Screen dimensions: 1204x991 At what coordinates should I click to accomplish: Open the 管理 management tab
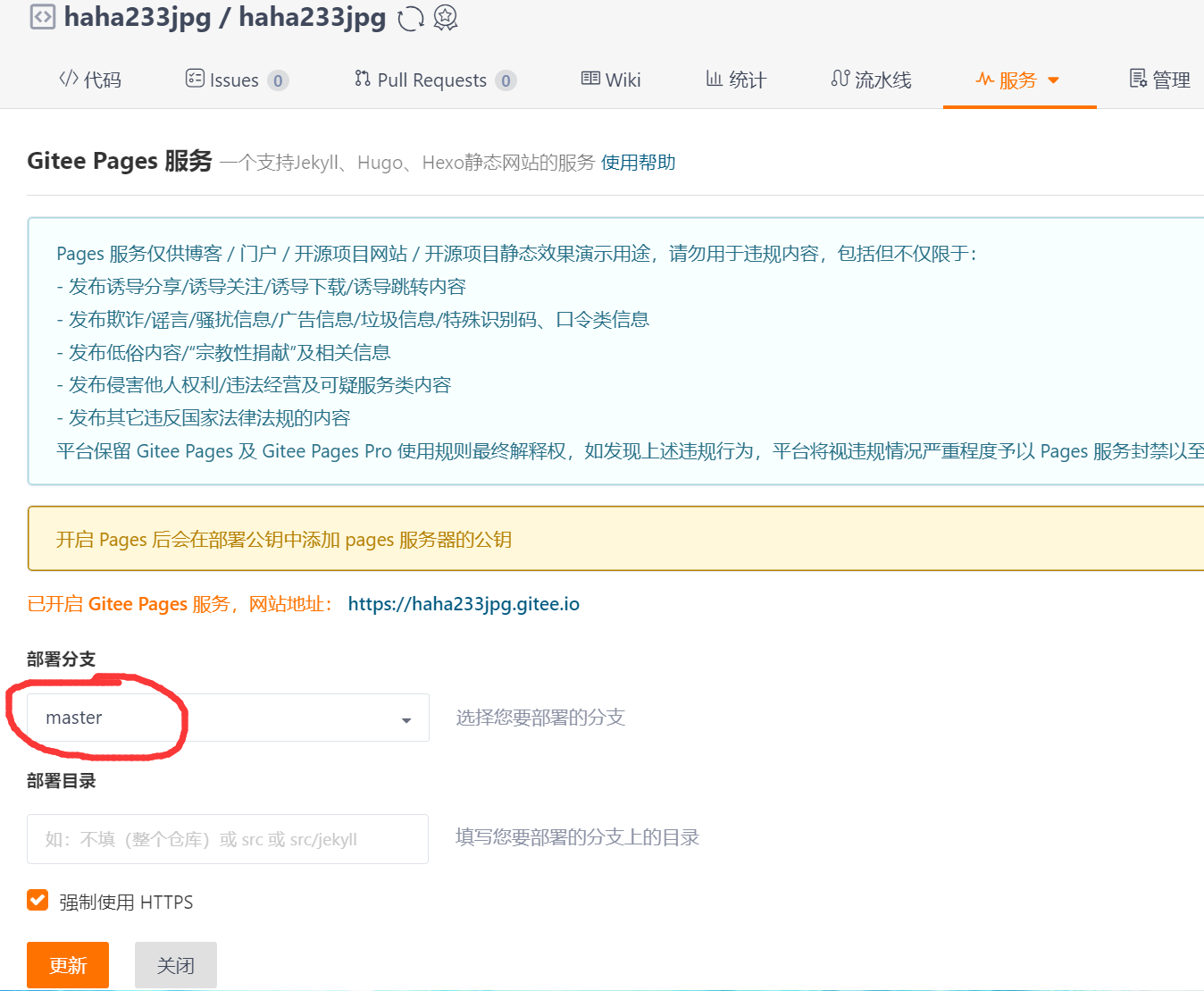(1159, 80)
